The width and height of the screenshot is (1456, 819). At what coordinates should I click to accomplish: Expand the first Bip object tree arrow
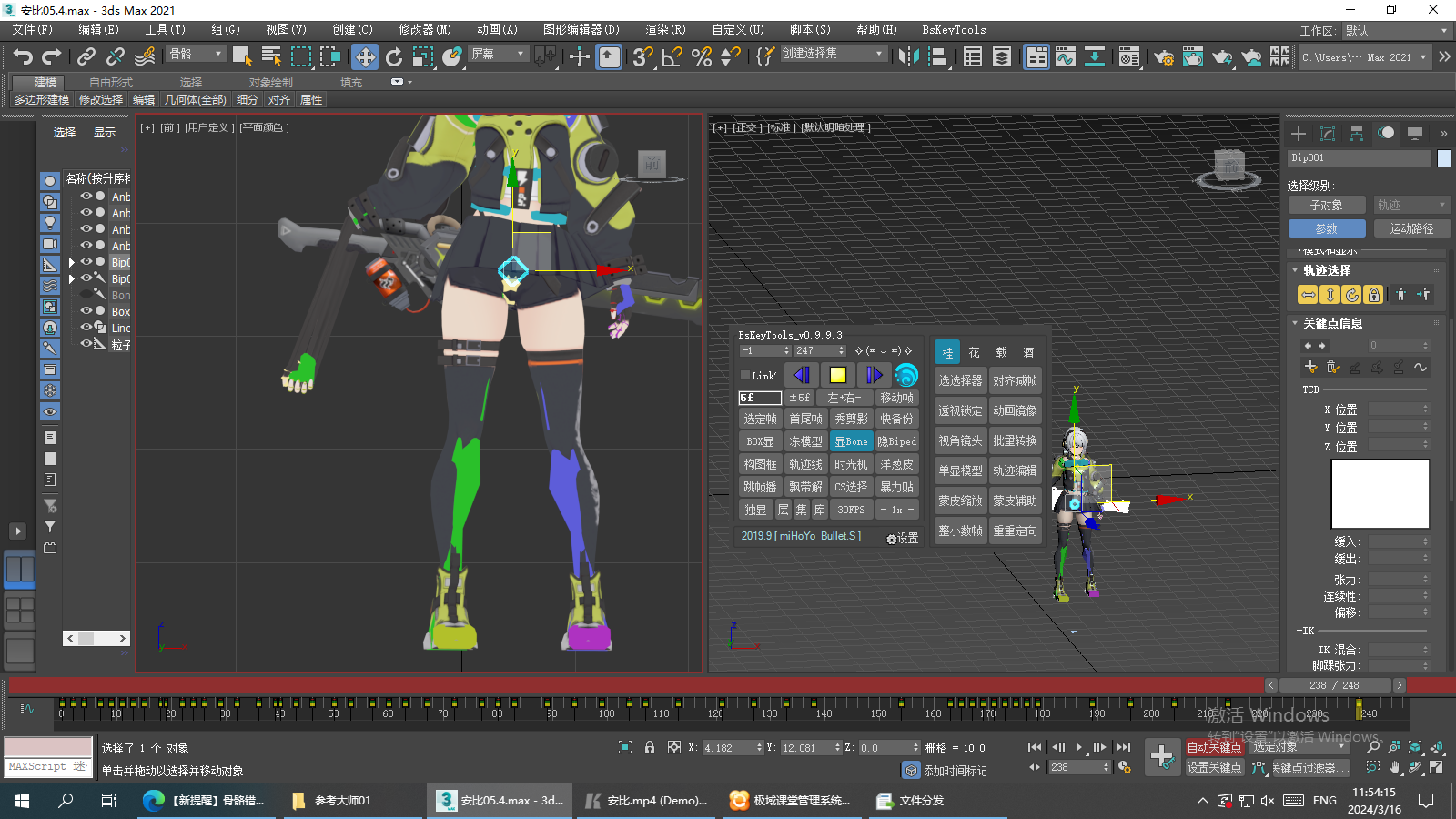(72, 262)
